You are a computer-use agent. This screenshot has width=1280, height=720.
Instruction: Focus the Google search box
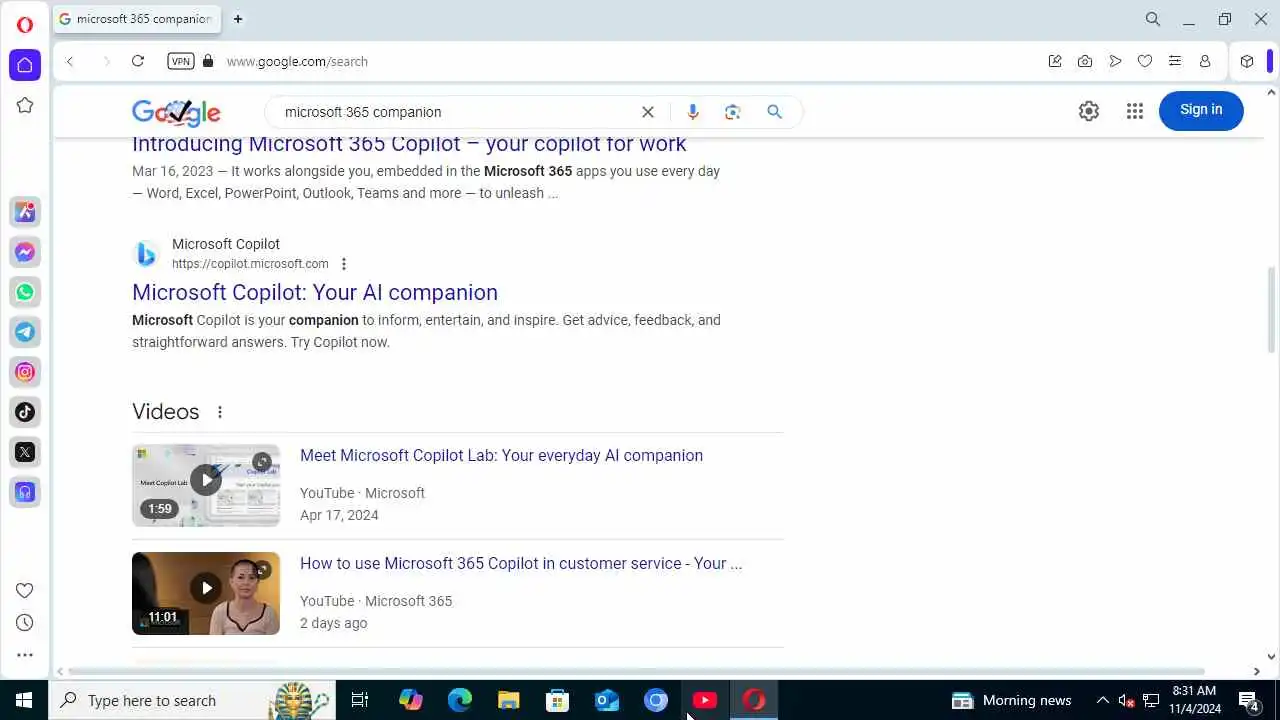point(455,112)
